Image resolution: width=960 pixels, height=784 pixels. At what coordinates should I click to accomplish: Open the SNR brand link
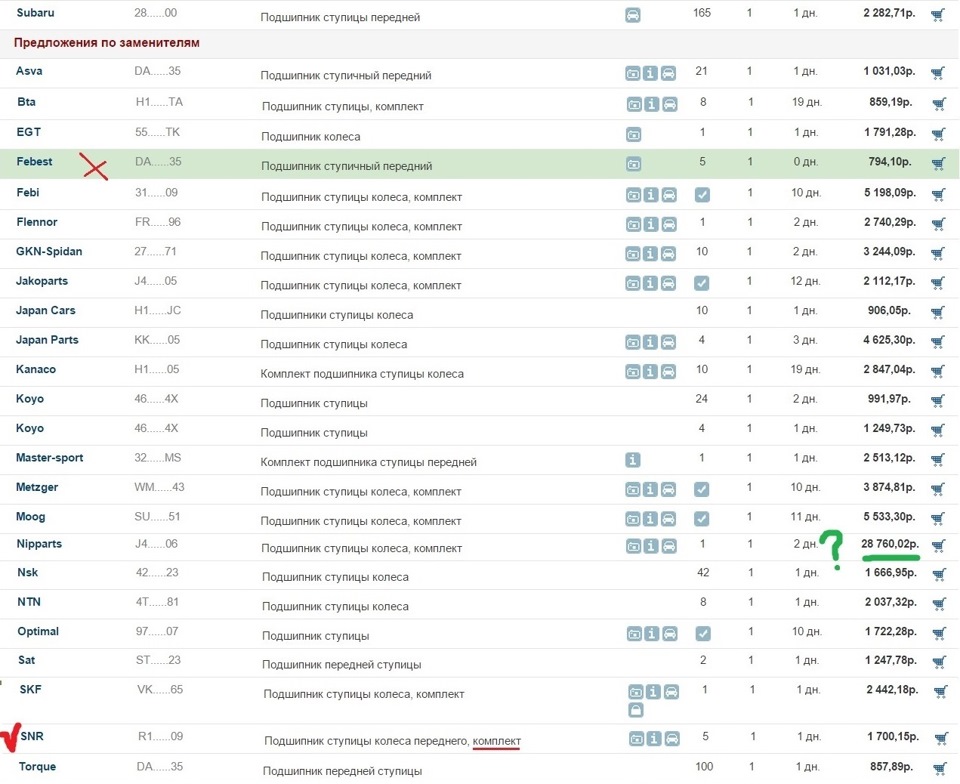32,736
